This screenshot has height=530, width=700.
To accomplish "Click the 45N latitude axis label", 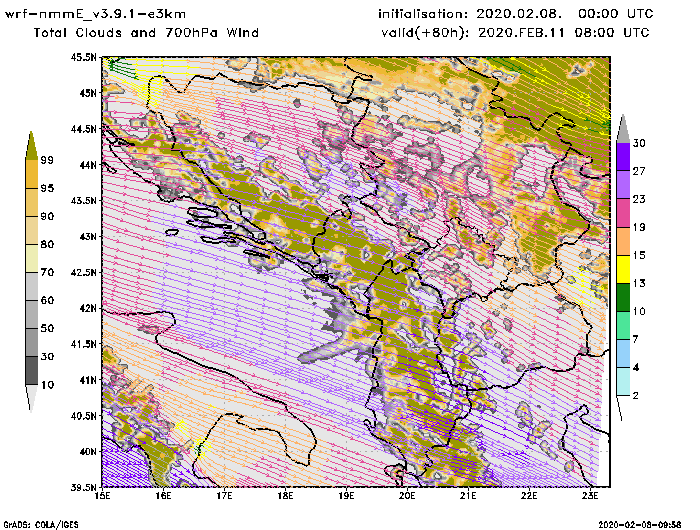I will [x=88, y=93].
